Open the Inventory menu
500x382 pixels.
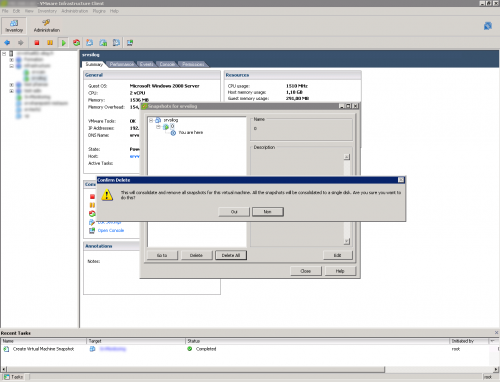47,11
